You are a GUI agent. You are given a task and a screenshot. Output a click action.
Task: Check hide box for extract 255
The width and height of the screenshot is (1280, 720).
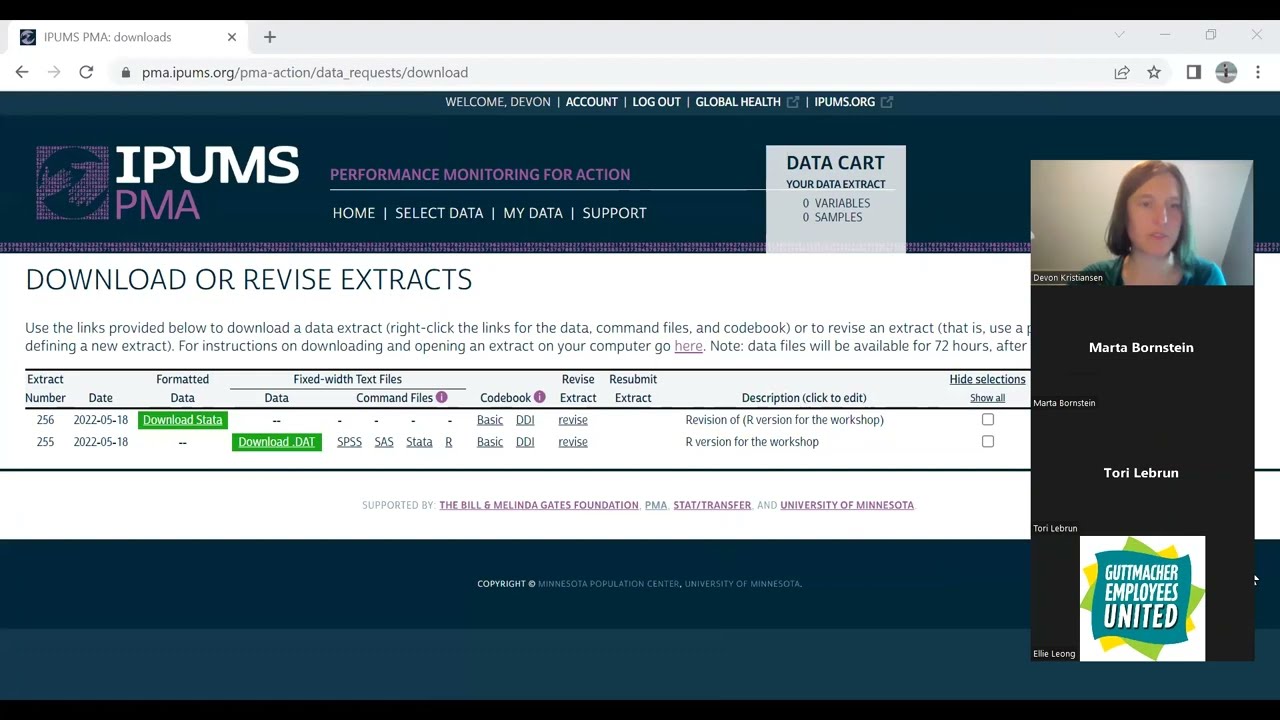click(988, 442)
